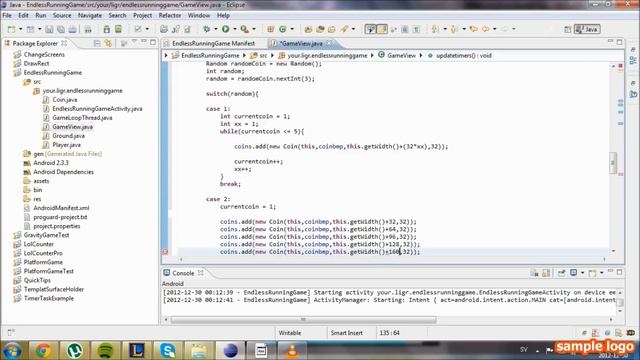Open uTorrent from the taskbar
The image size is (640, 360).
(74, 350)
